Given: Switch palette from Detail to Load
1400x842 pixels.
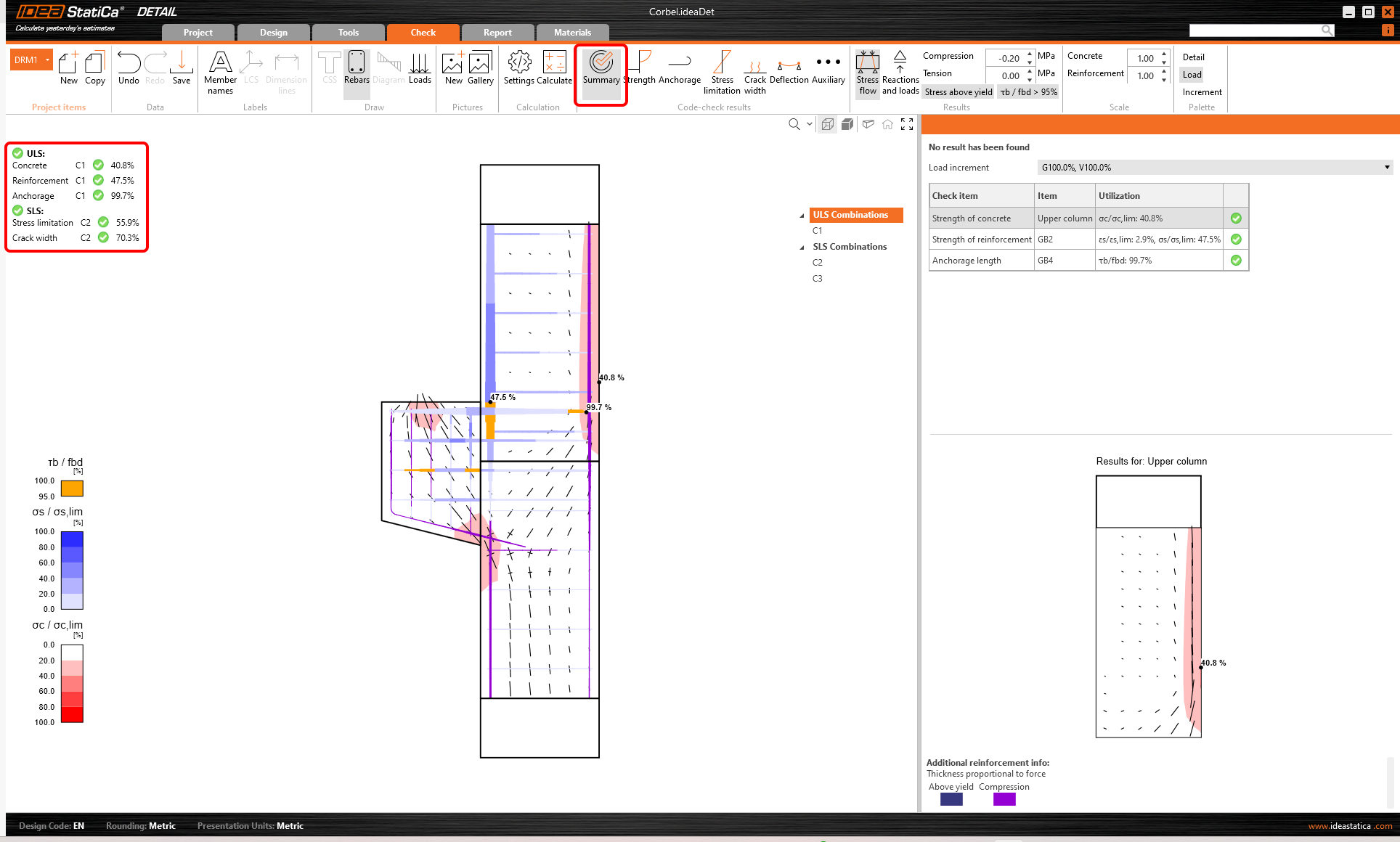Looking at the screenshot, I should pos(1192,75).
